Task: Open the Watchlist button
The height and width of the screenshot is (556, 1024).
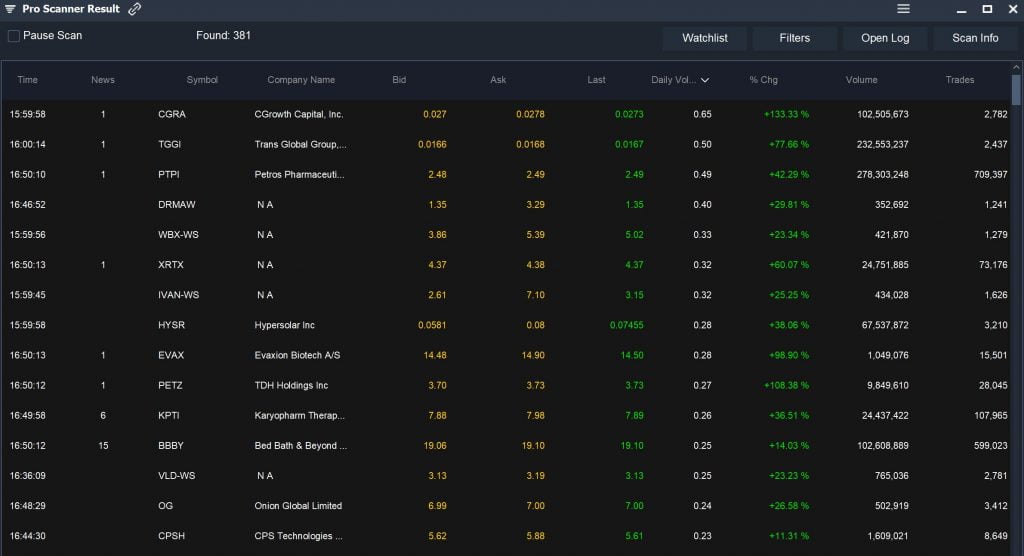Action: point(705,38)
